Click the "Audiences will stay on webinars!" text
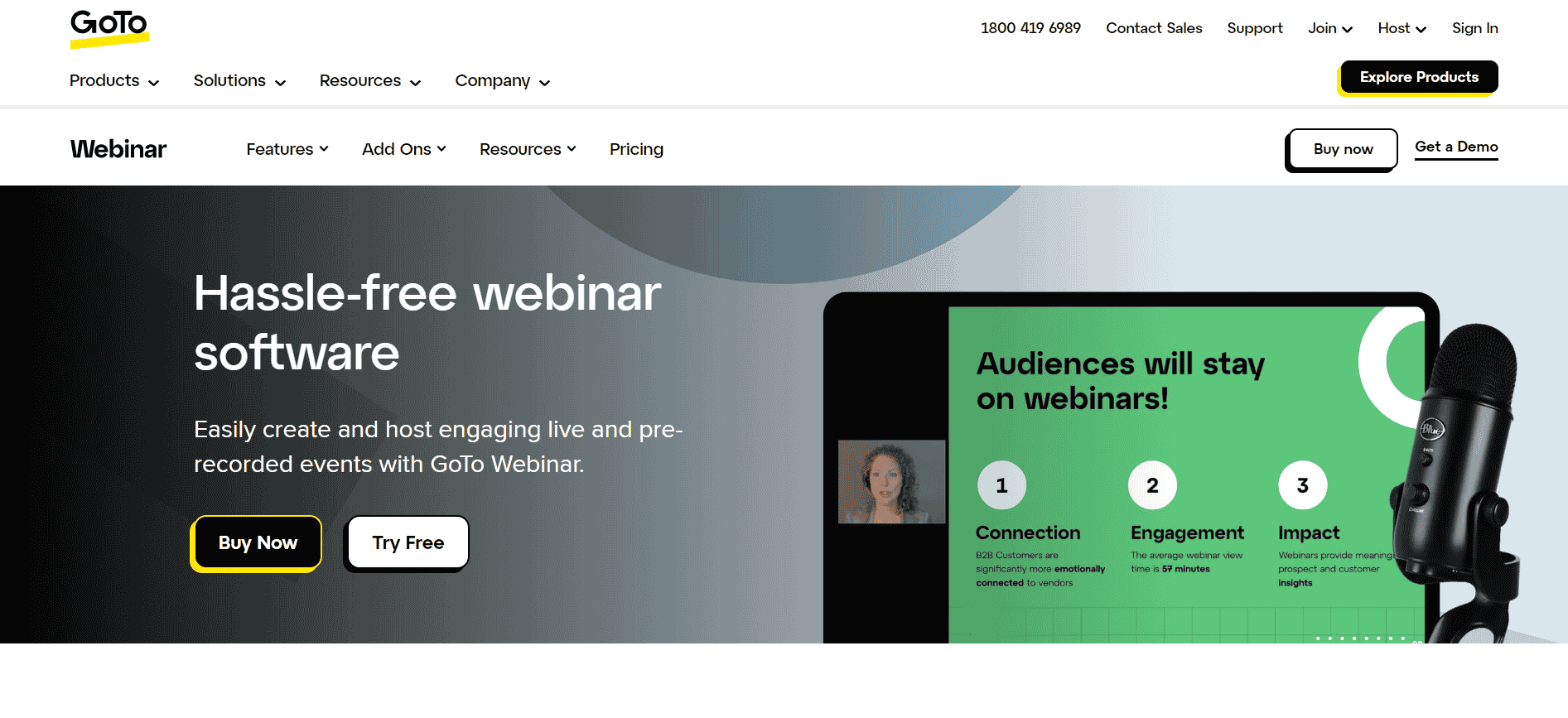 click(1121, 381)
